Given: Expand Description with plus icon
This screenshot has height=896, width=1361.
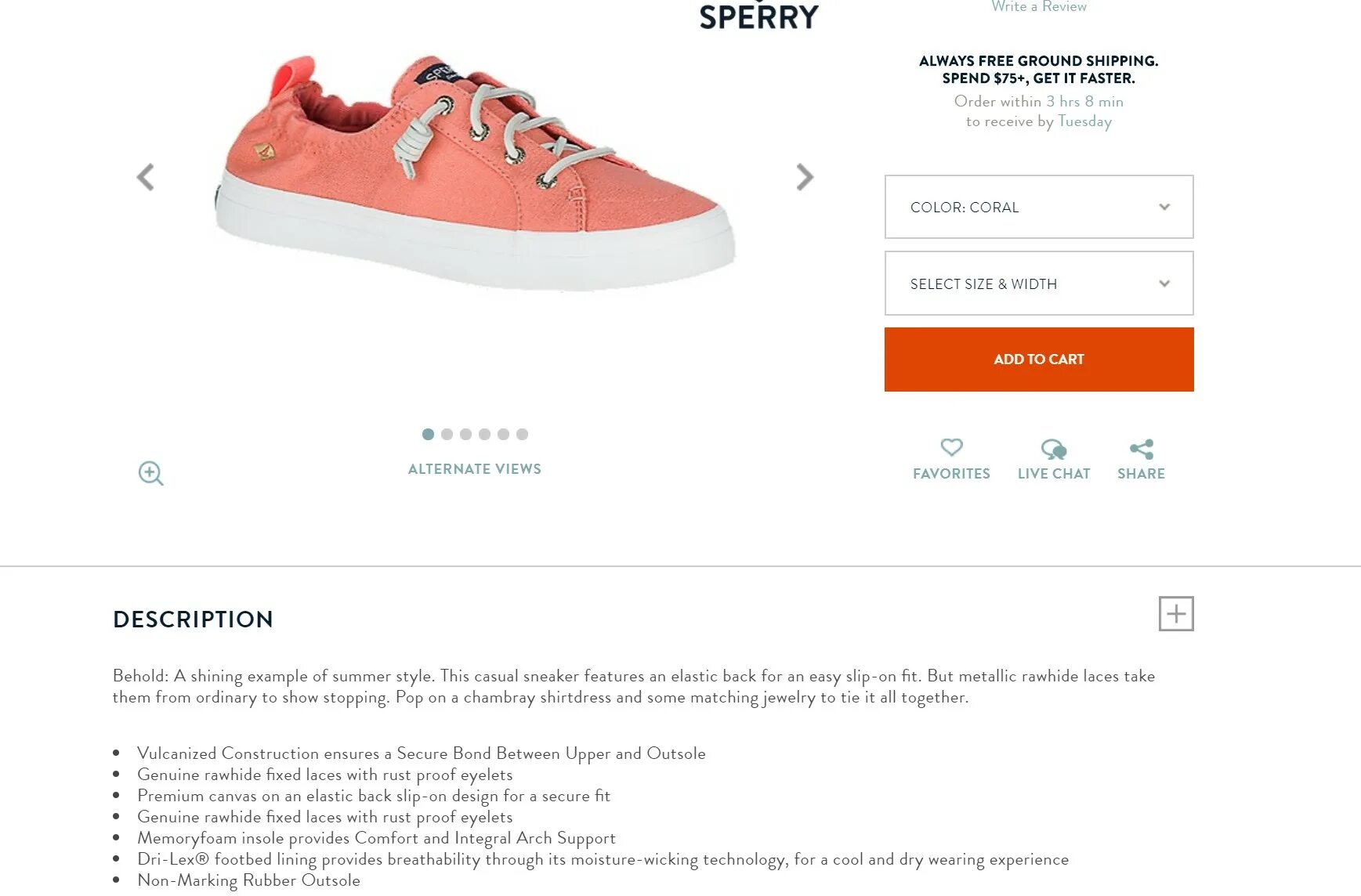Looking at the screenshot, I should [x=1175, y=613].
